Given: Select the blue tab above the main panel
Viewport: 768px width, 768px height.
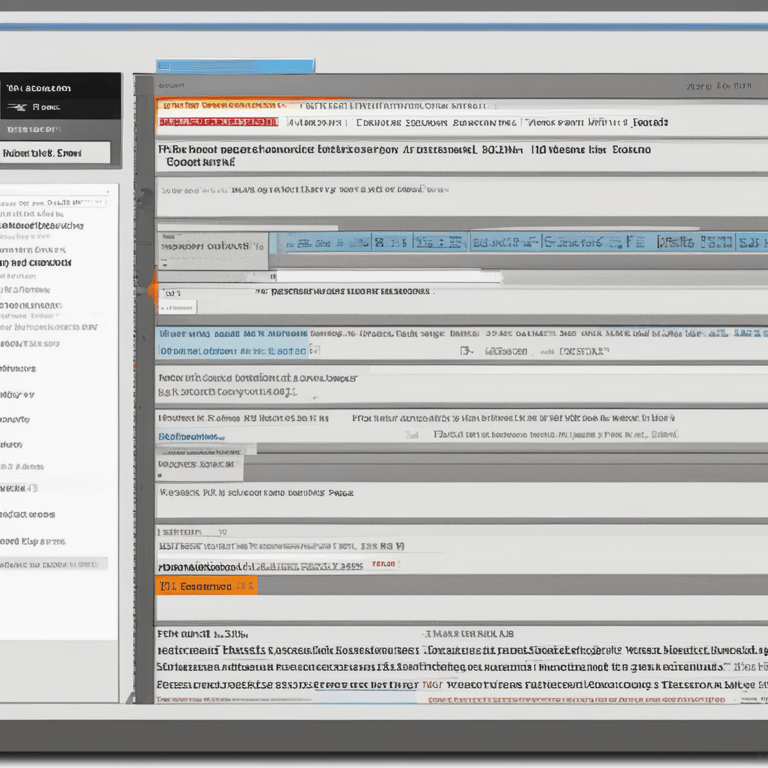Looking at the screenshot, I should 235,66.
